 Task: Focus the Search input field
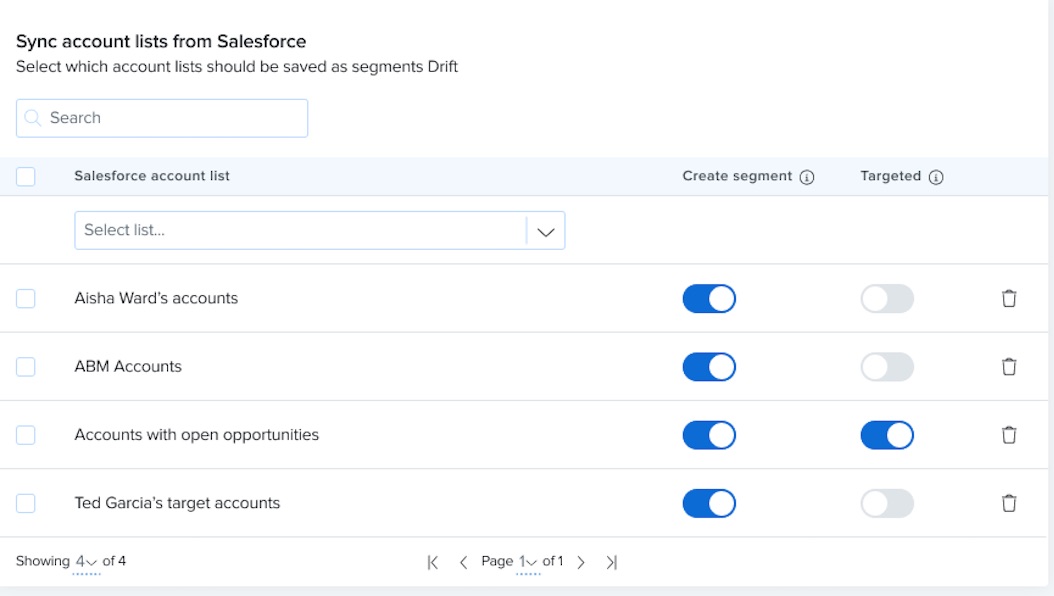pyautogui.click(x=162, y=118)
